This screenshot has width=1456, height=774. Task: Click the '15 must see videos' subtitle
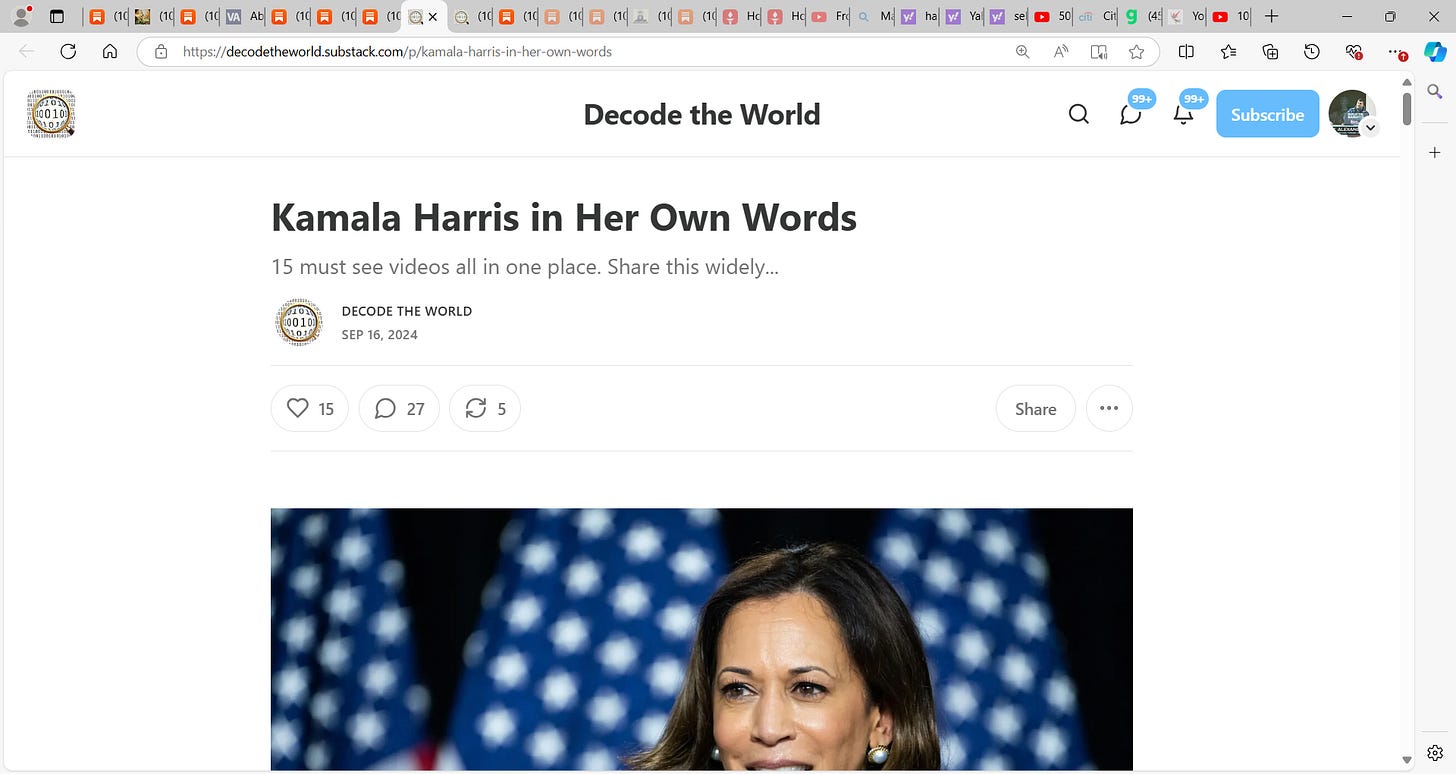click(x=525, y=267)
